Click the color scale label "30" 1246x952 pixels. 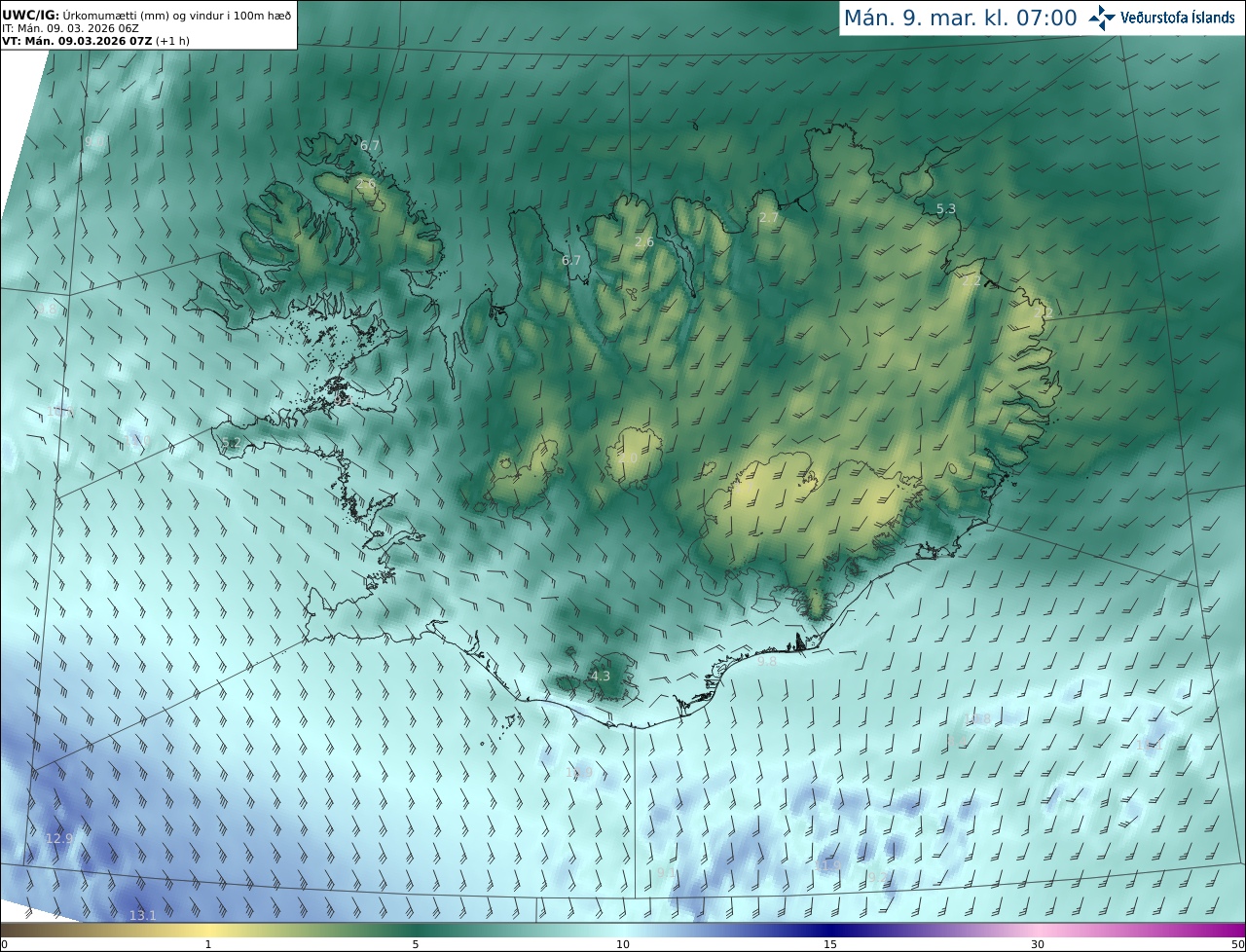tap(1038, 944)
